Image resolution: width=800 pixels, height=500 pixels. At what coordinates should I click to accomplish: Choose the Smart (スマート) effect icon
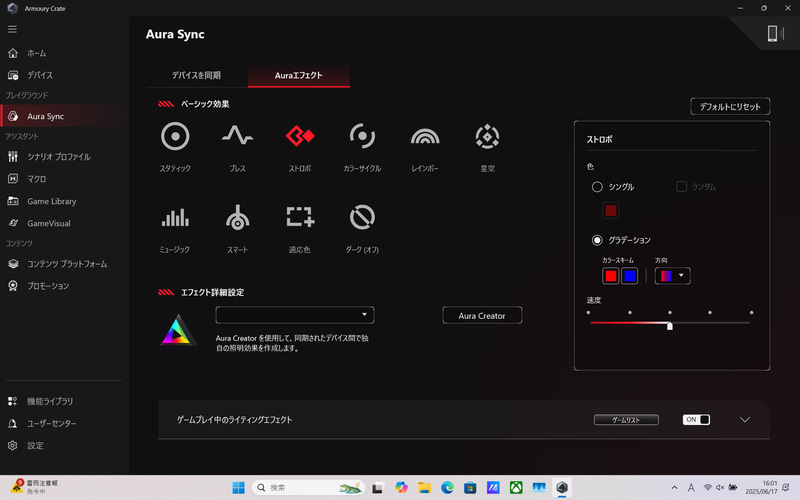[238, 217]
